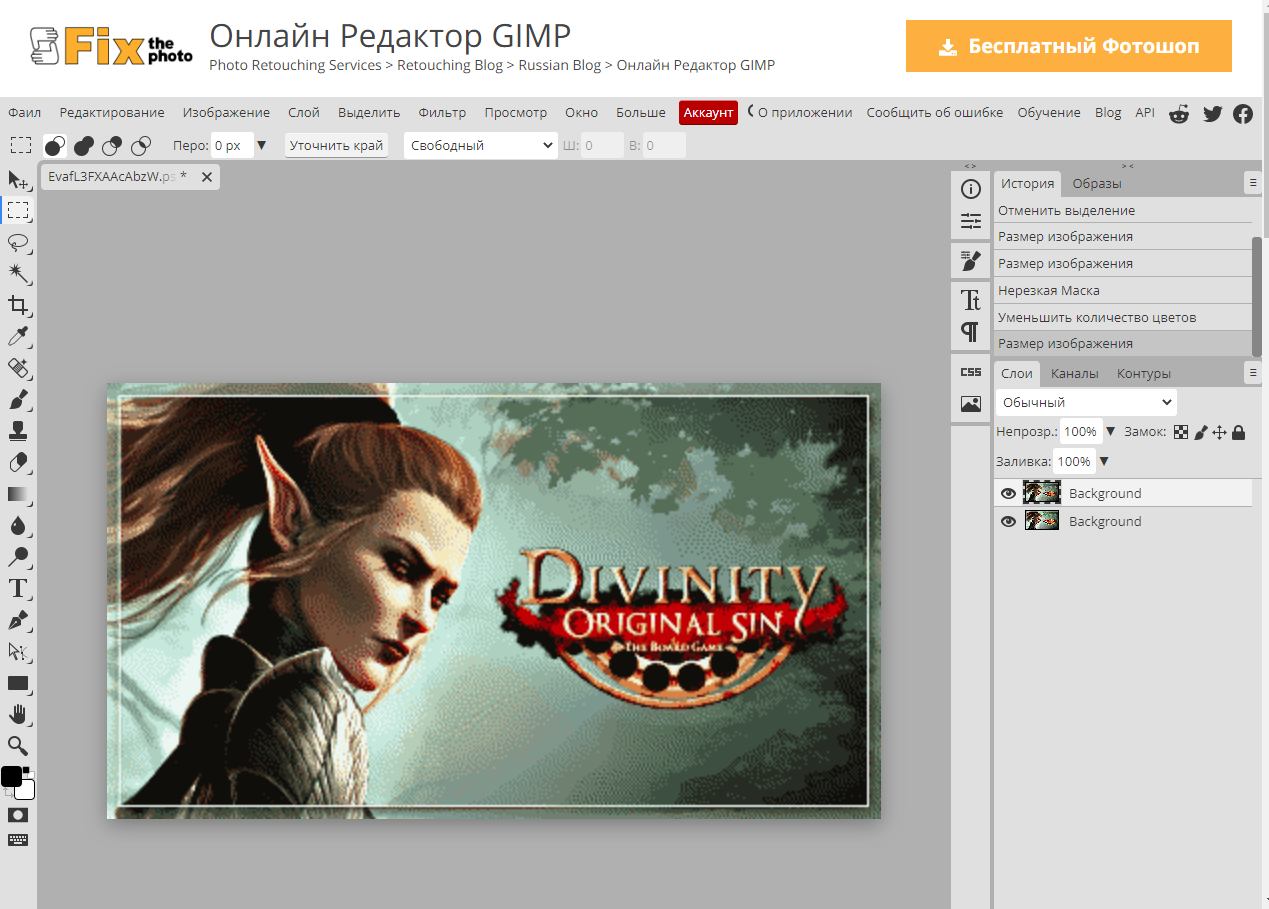The image size is (1269, 909).
Task: Select the Crop tool
Action: point(18,305)
